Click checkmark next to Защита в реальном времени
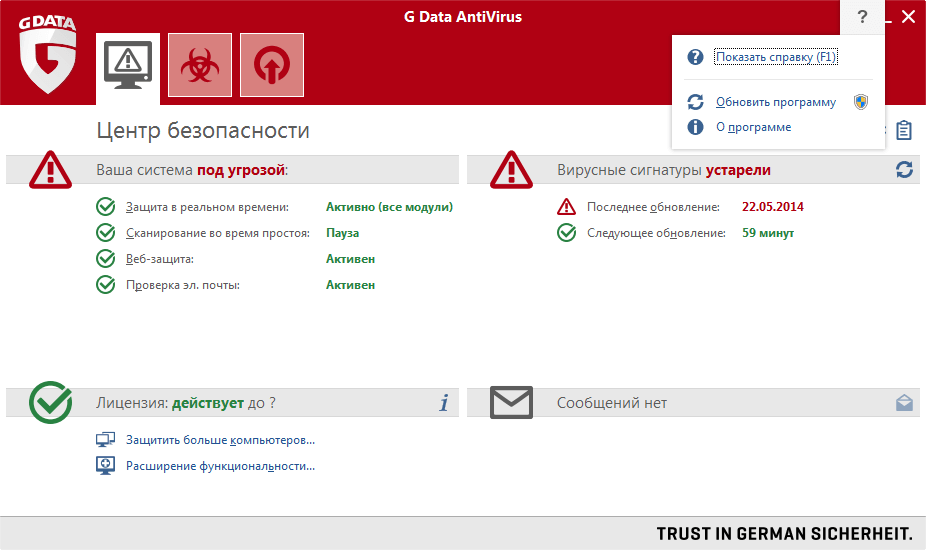Screen dimensions: 926x550 point(106,207)
